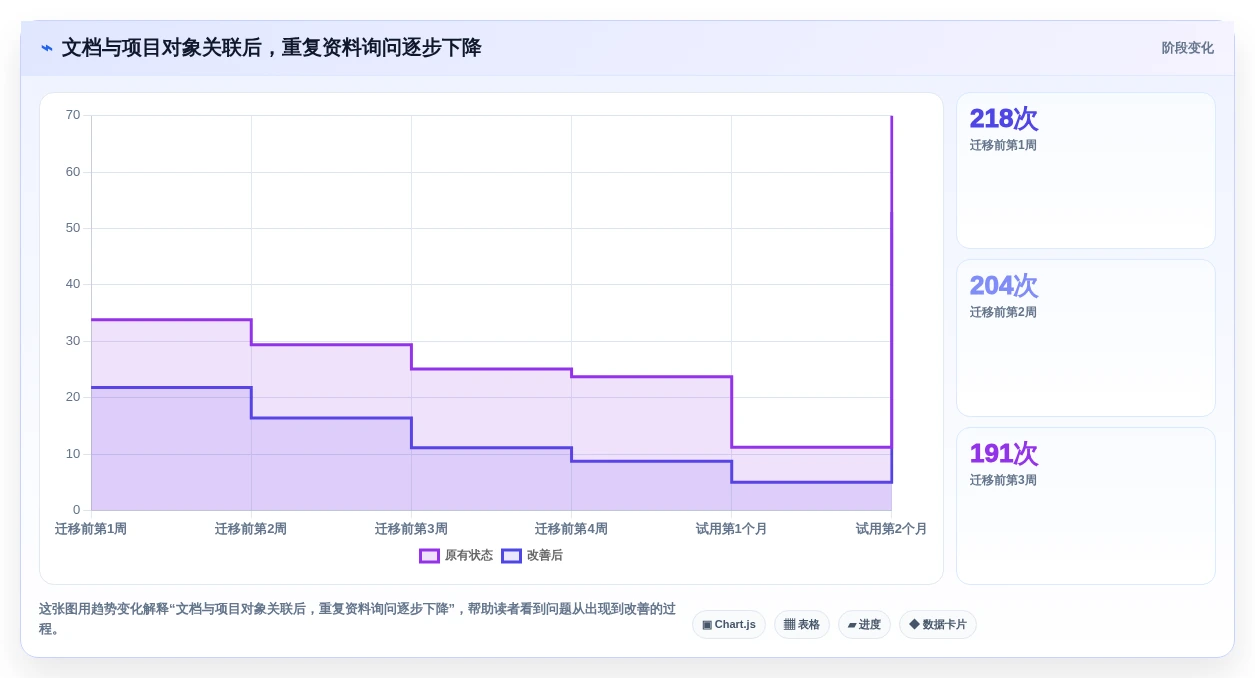Click the 迁移前第3周 label under 191次

(x=1003, y=480)
